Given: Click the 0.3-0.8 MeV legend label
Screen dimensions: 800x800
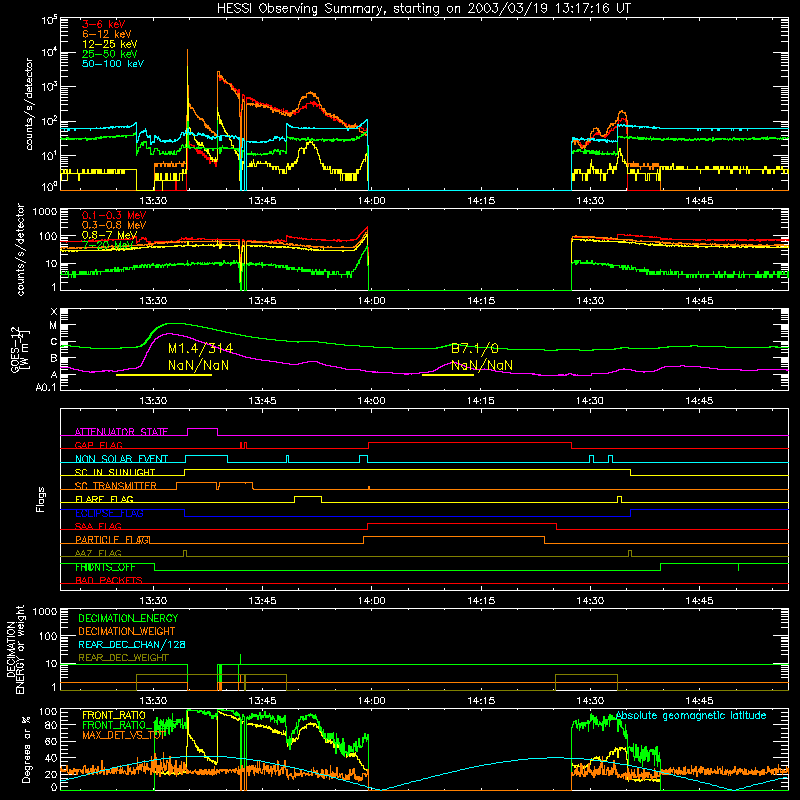Looking at the screenshot, I should tap(114, 225).
